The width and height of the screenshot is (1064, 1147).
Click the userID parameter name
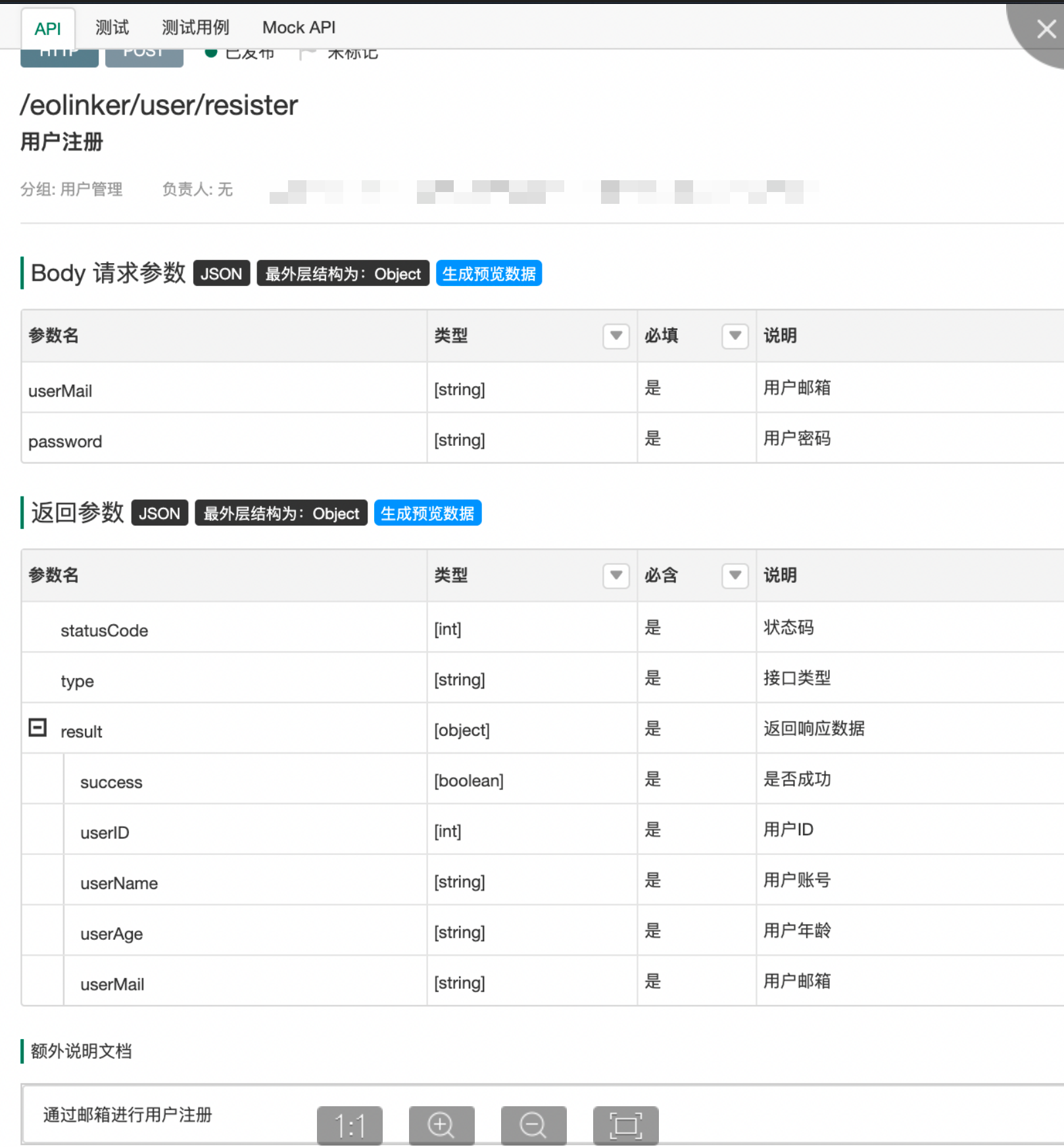pos(105,833)
